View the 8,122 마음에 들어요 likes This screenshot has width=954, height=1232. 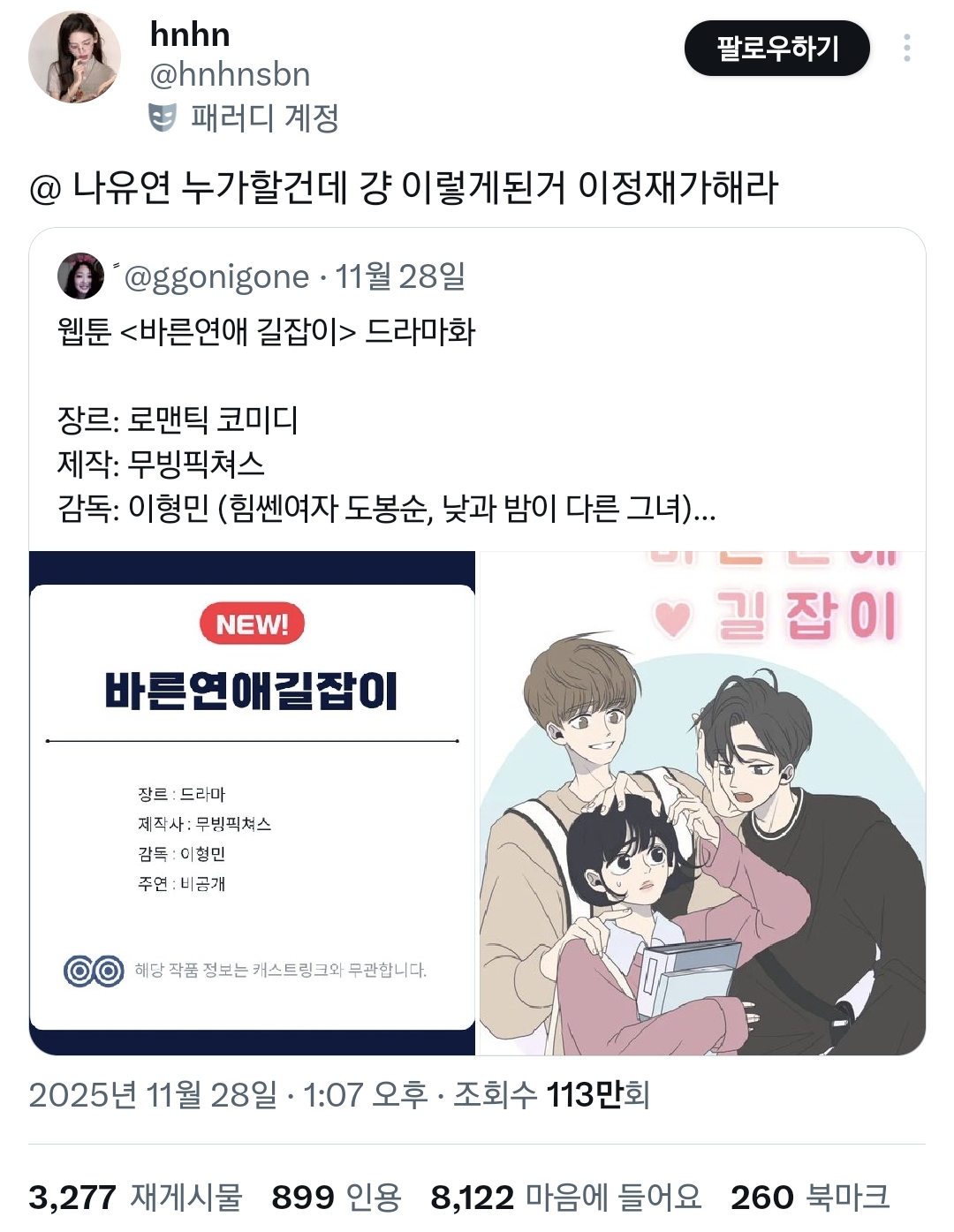point(565,1198)
